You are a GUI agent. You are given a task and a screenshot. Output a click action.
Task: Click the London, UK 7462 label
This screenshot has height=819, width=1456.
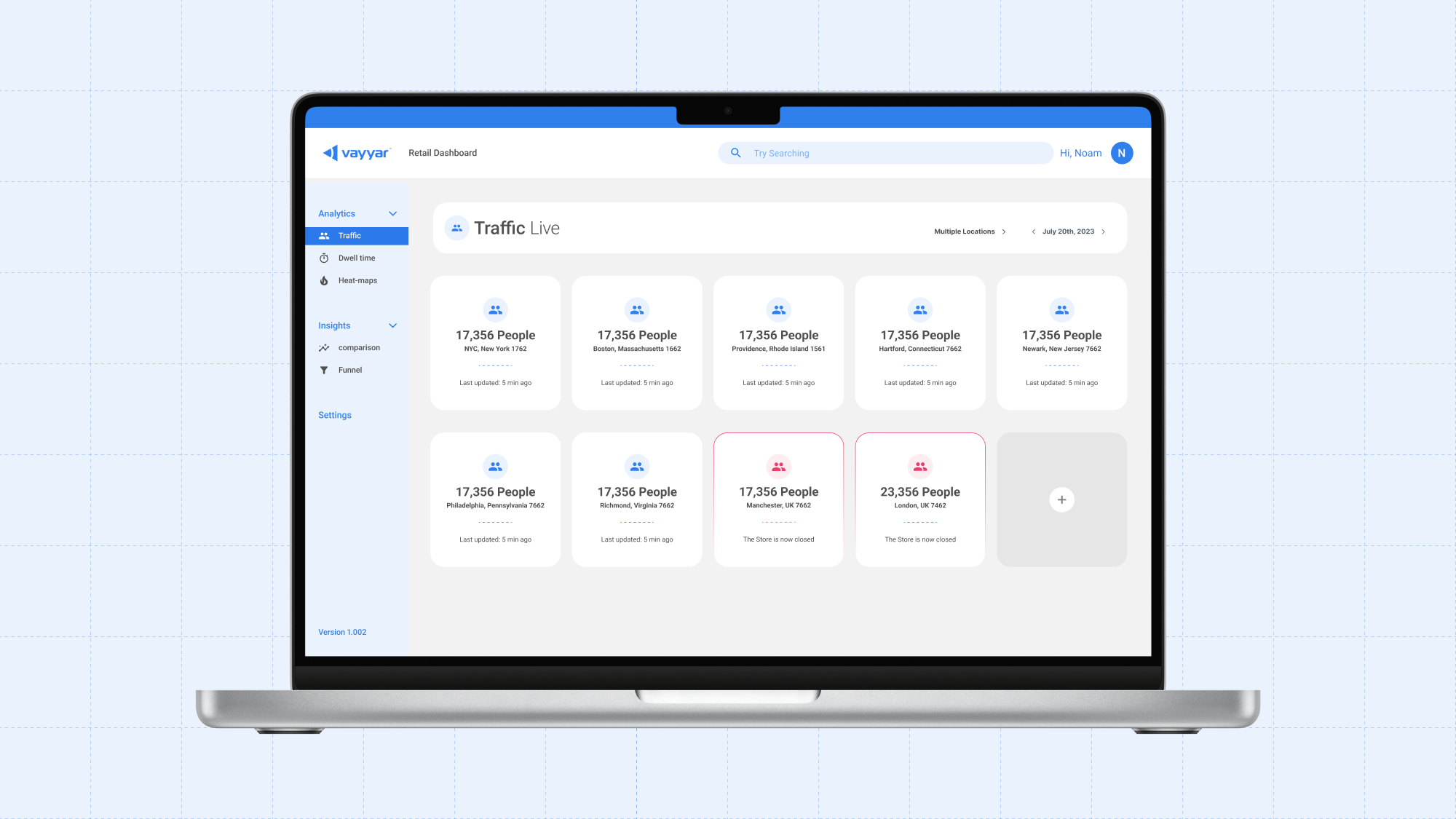[x=920, y=505]
